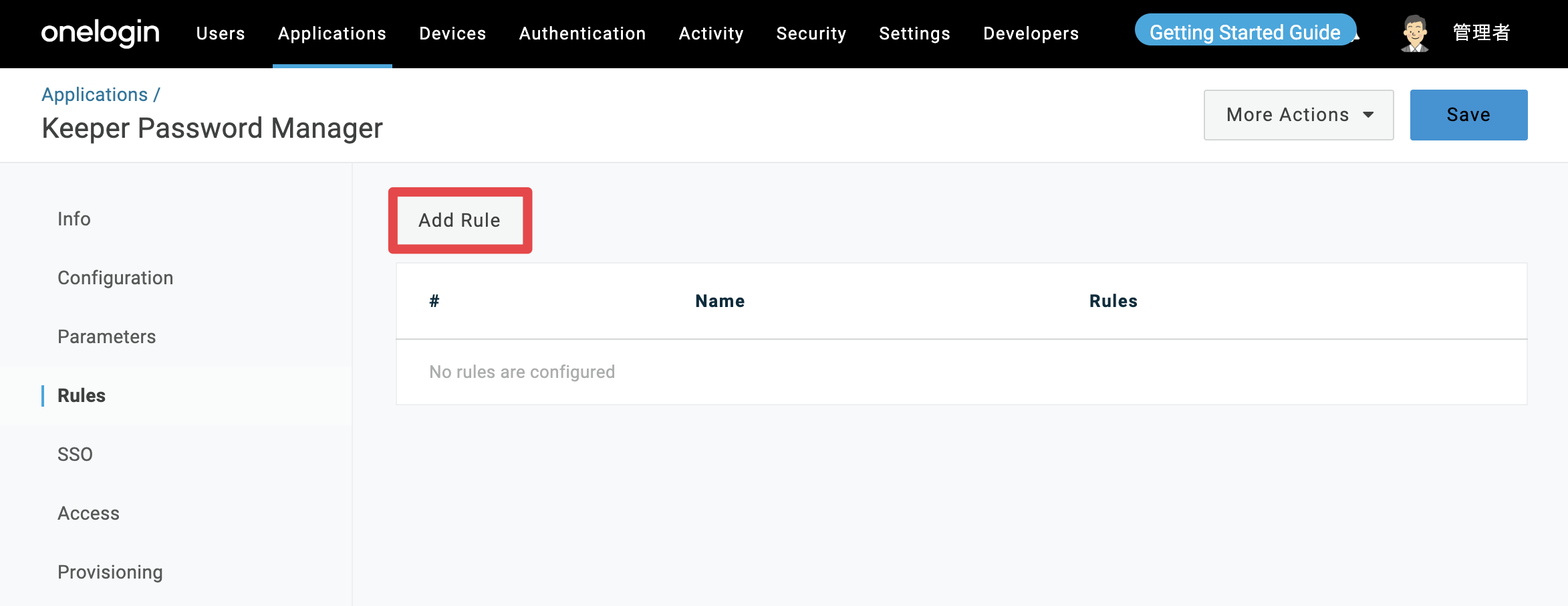Click the onelogin logo

100,33
